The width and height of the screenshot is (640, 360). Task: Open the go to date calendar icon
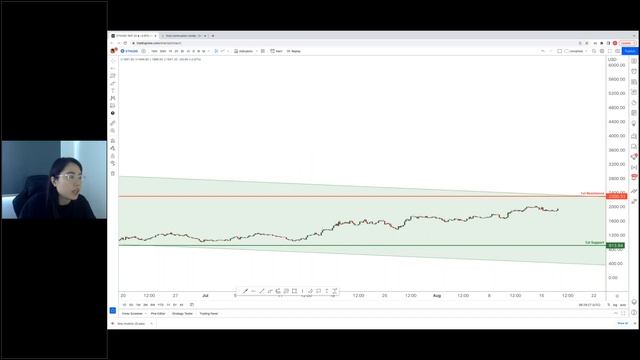point(192,305)
